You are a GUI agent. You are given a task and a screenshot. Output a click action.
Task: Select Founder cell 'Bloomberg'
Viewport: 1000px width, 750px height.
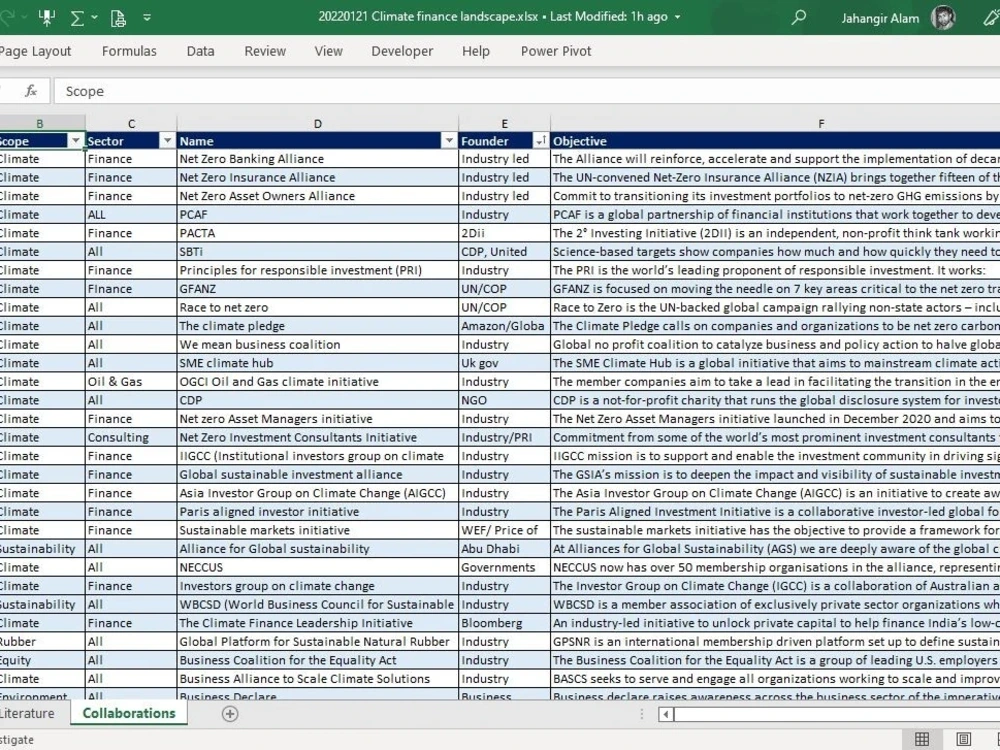tap(504, 623)
